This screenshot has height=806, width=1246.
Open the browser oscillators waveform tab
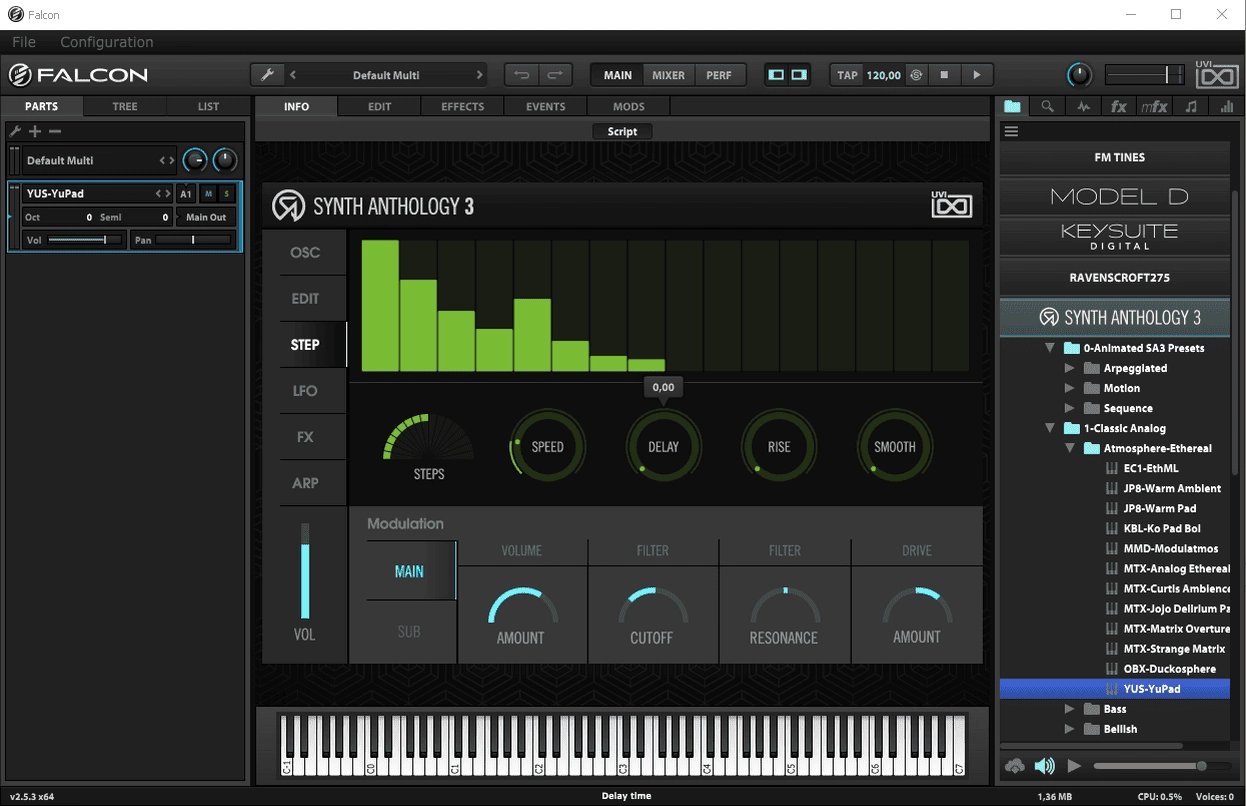[x=1083, y=106]
